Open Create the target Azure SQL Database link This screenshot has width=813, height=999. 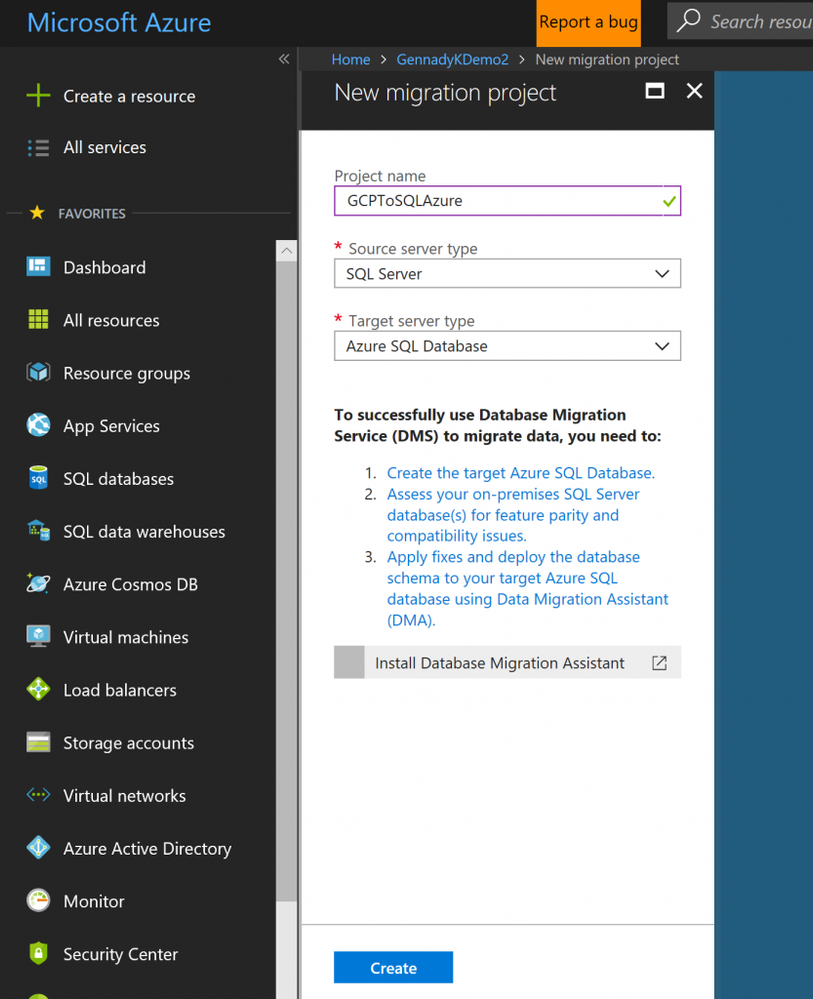(x=521, y=473)
